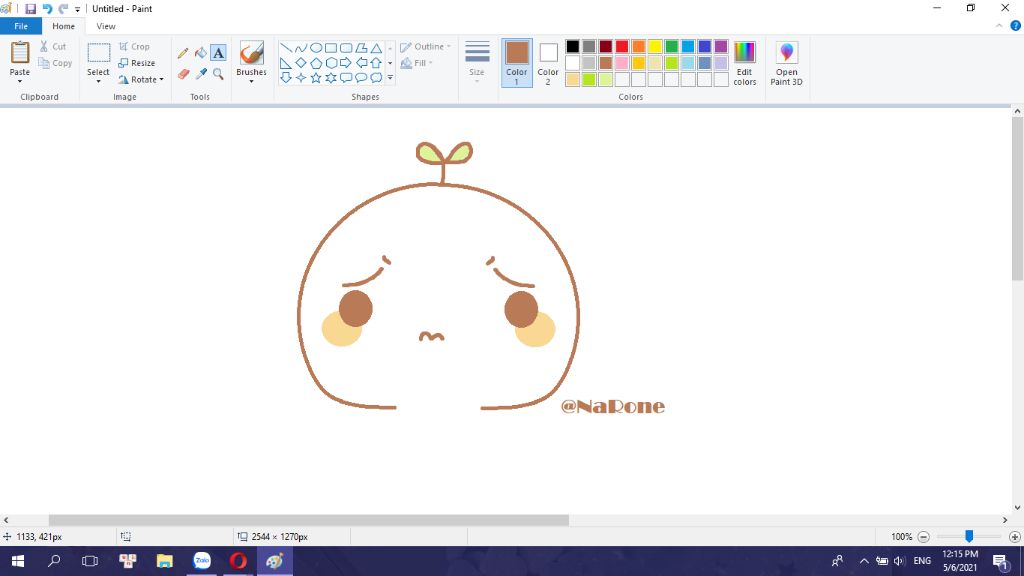Pick the red color swatch
Viewport: 1024px width, 576px height.
[622, 46]
